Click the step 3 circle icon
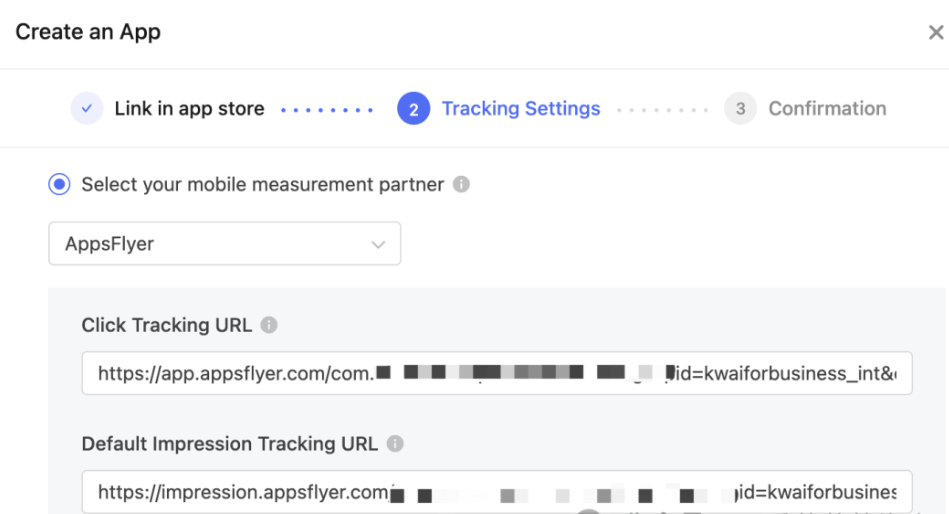This screenshot has height=514, width=949. point(740,108)
